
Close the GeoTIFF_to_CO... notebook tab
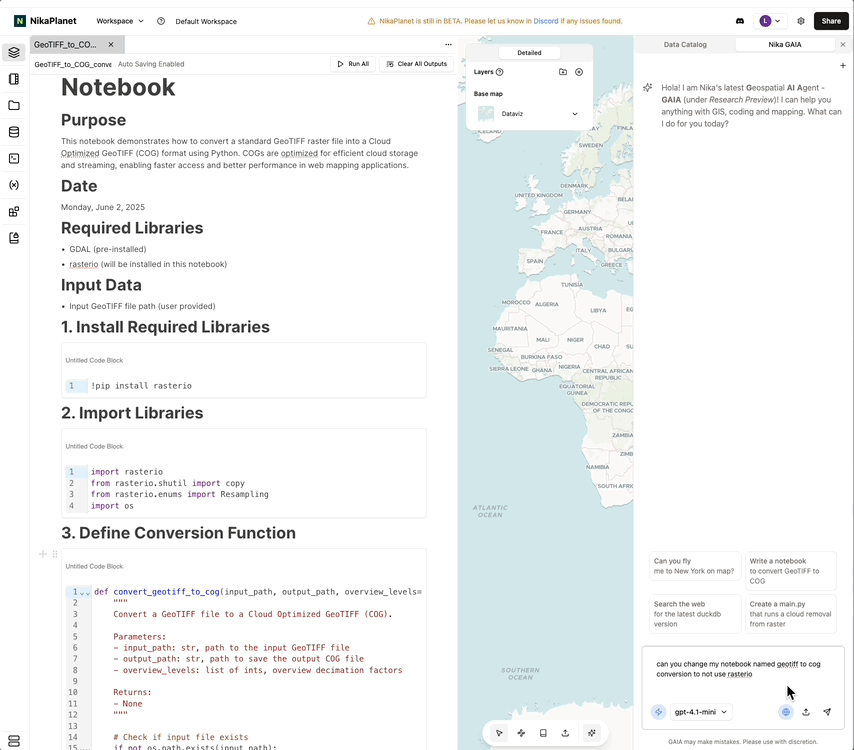(111, 45)
